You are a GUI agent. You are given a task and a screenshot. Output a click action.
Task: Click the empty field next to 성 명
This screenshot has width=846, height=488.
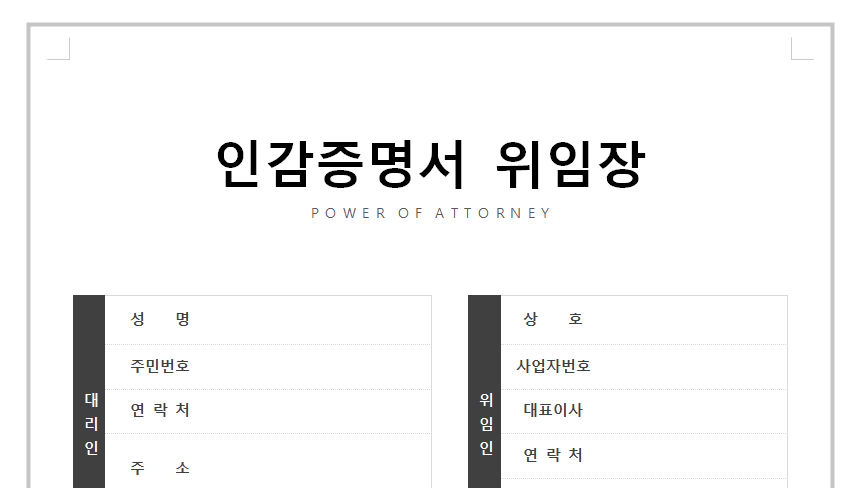pyautogui.click(x=316, y=320)
